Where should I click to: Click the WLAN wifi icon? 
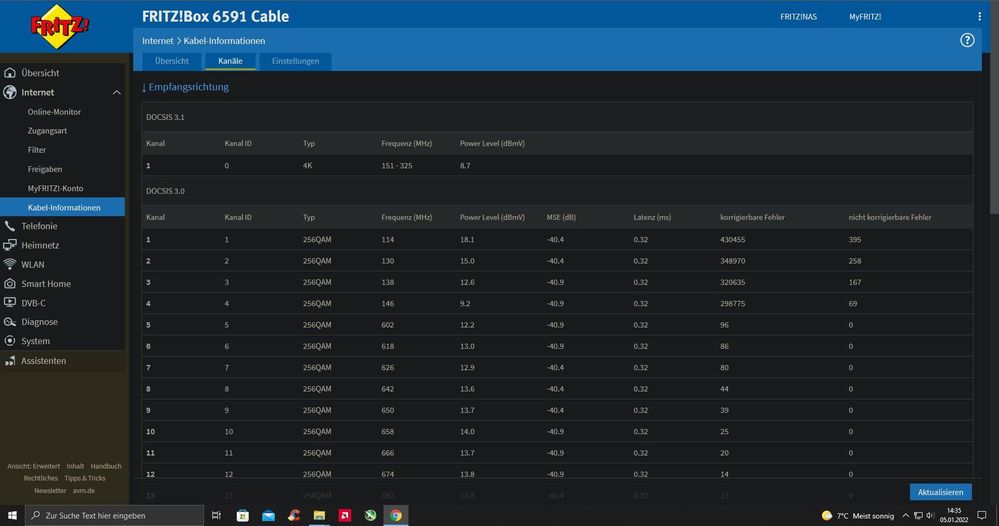(x=10, y=264)
